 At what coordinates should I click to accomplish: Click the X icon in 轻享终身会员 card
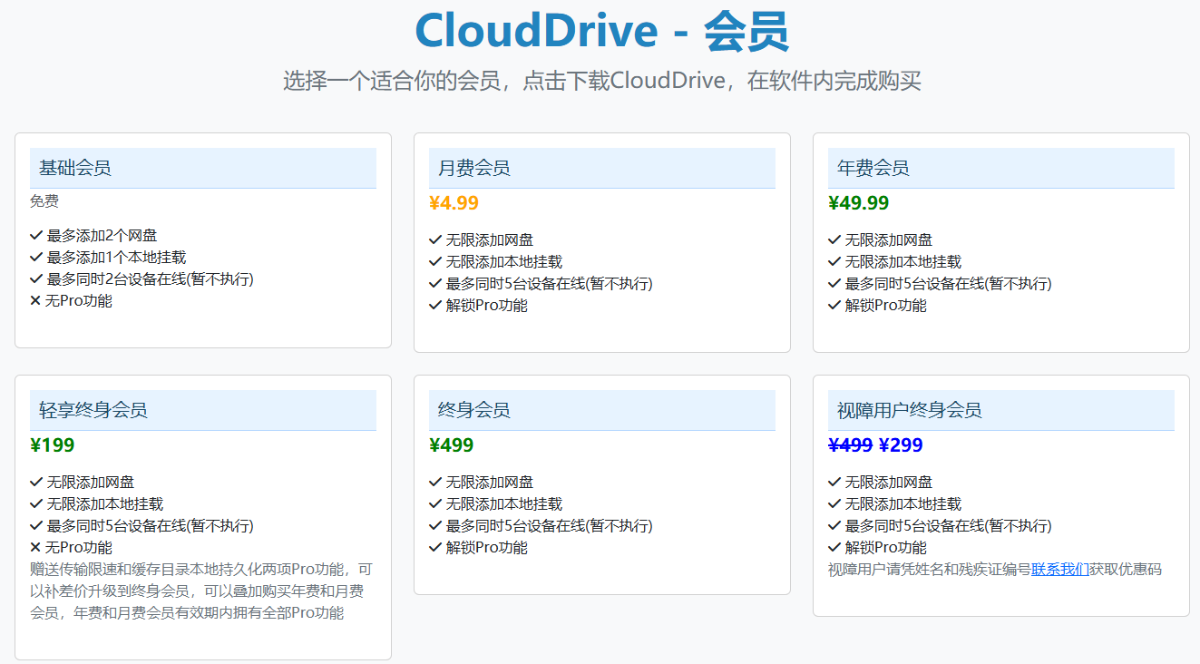tap(37, 547)
